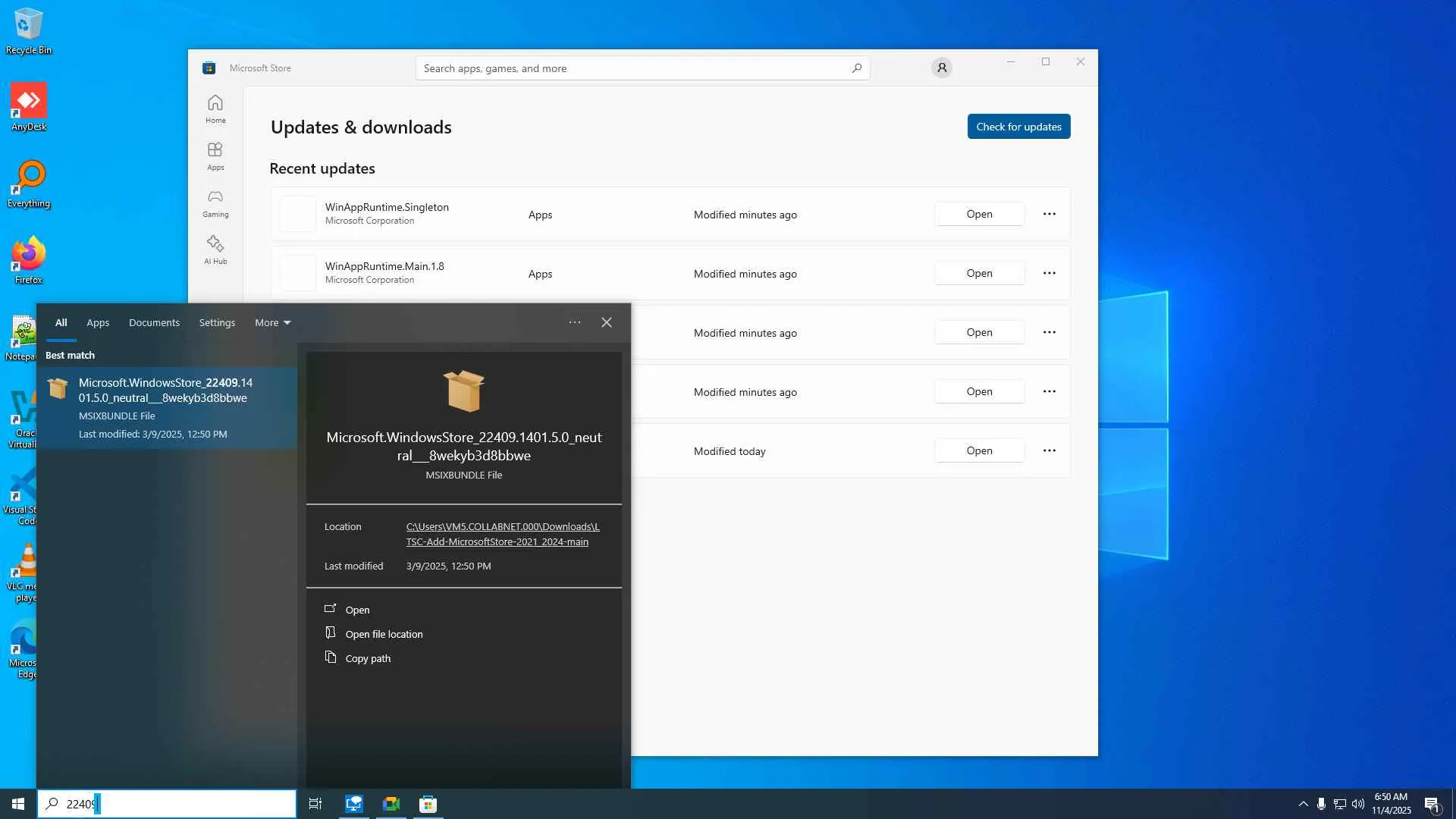The image size is (1456, 819).
Task: Open Microsoft Store taskbar icon
Action: point(428,804)
